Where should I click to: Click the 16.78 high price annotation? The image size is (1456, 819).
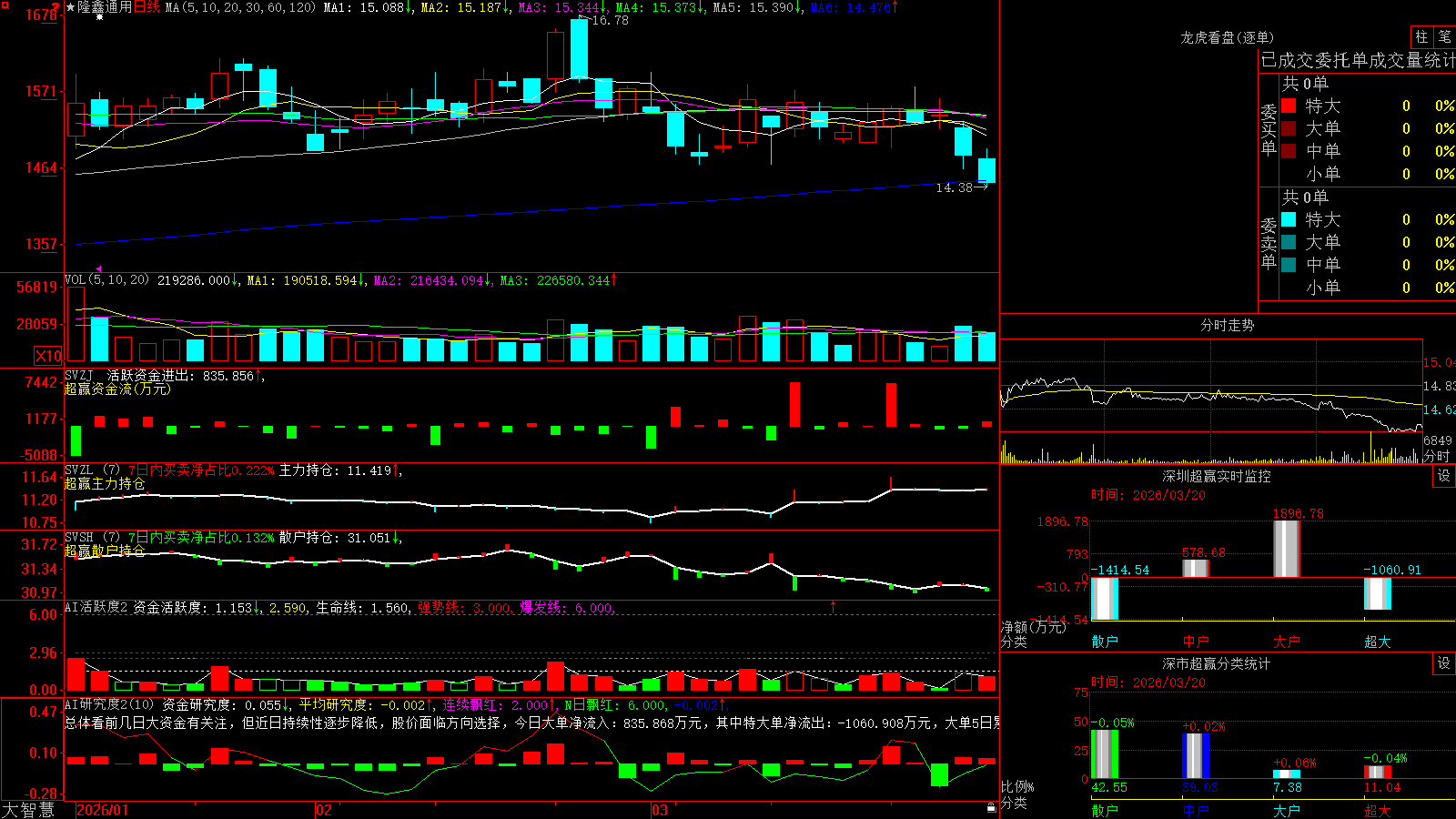[x=610, y=20]
